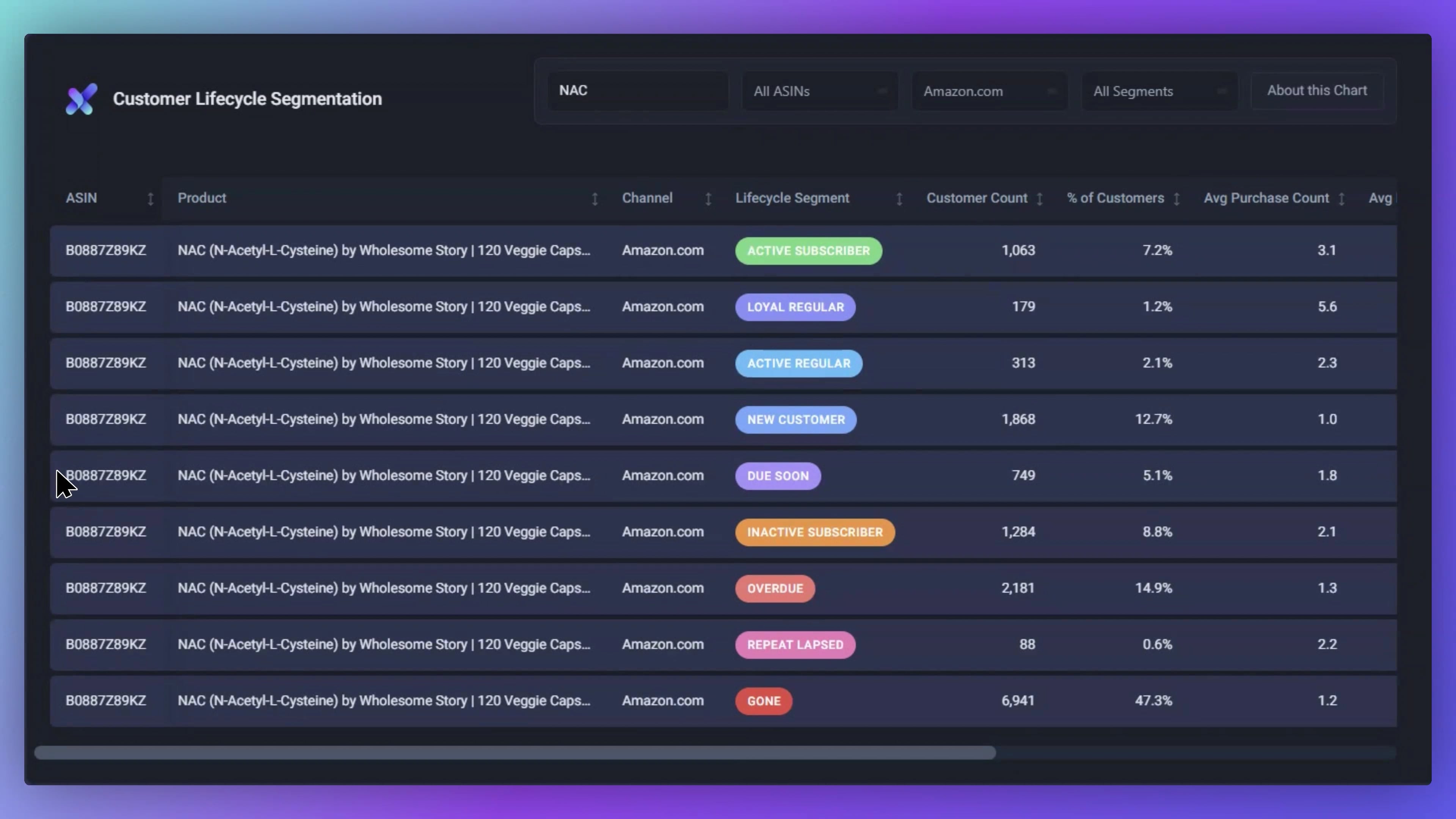Sort table by Product column arrow

(x=595, y=198)
